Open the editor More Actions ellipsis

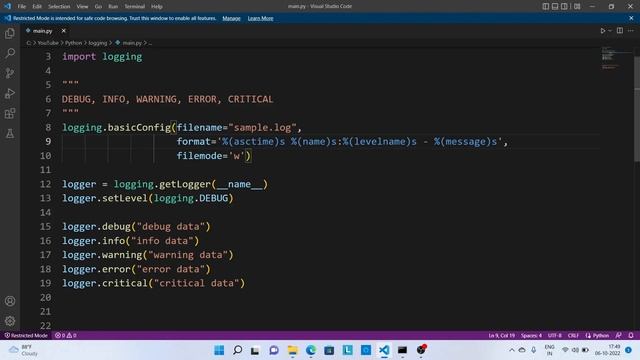[x=631, y=31]
